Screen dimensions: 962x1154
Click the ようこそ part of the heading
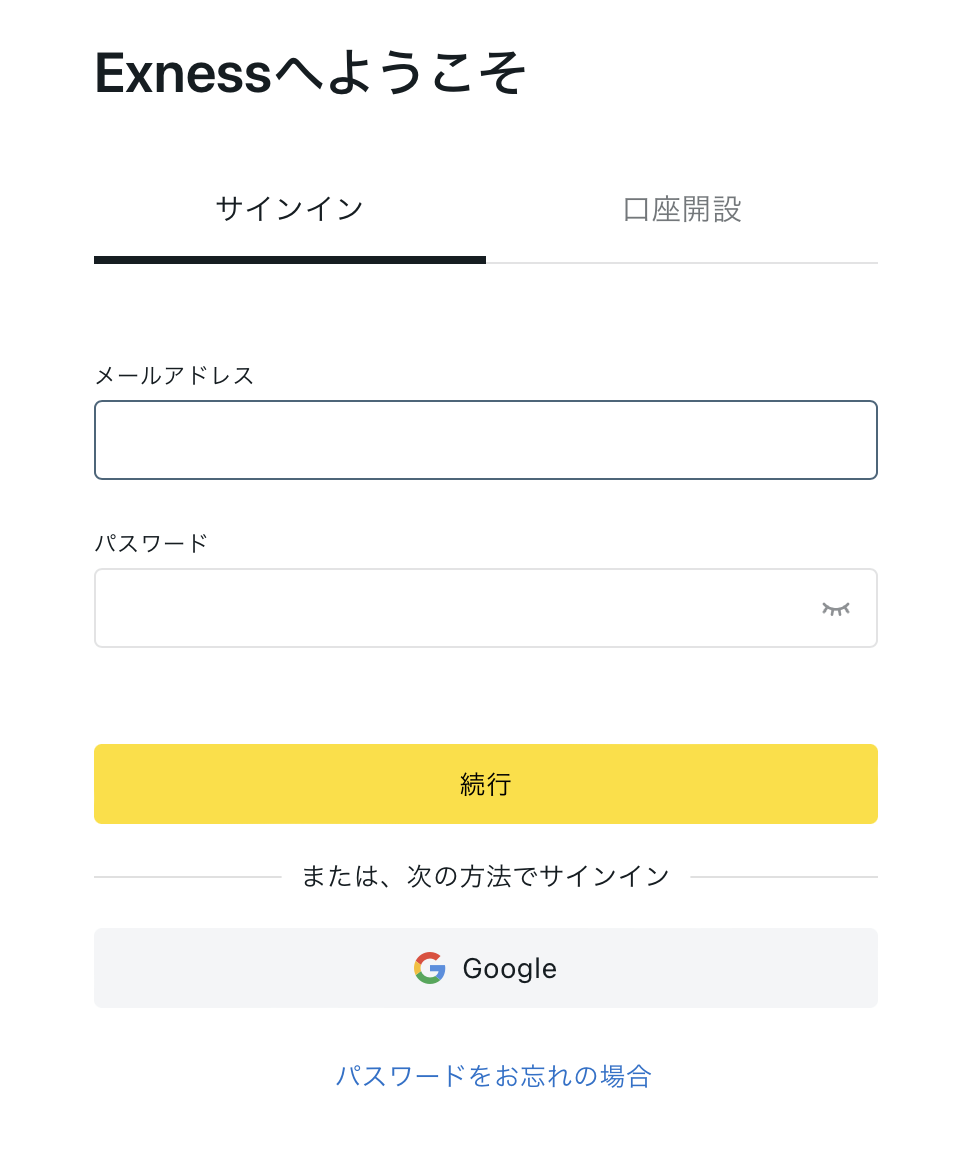(425, 74)
